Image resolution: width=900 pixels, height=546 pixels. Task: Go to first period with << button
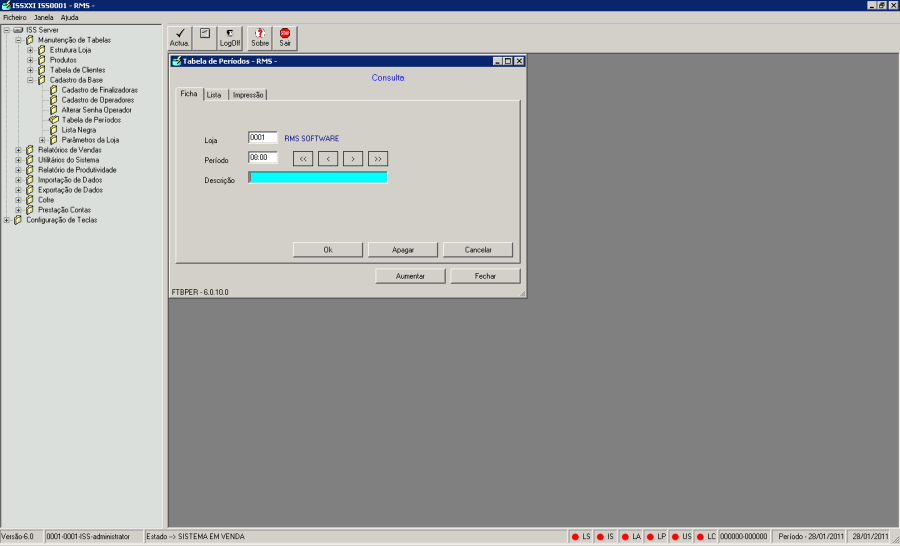[x=303, y=159]
